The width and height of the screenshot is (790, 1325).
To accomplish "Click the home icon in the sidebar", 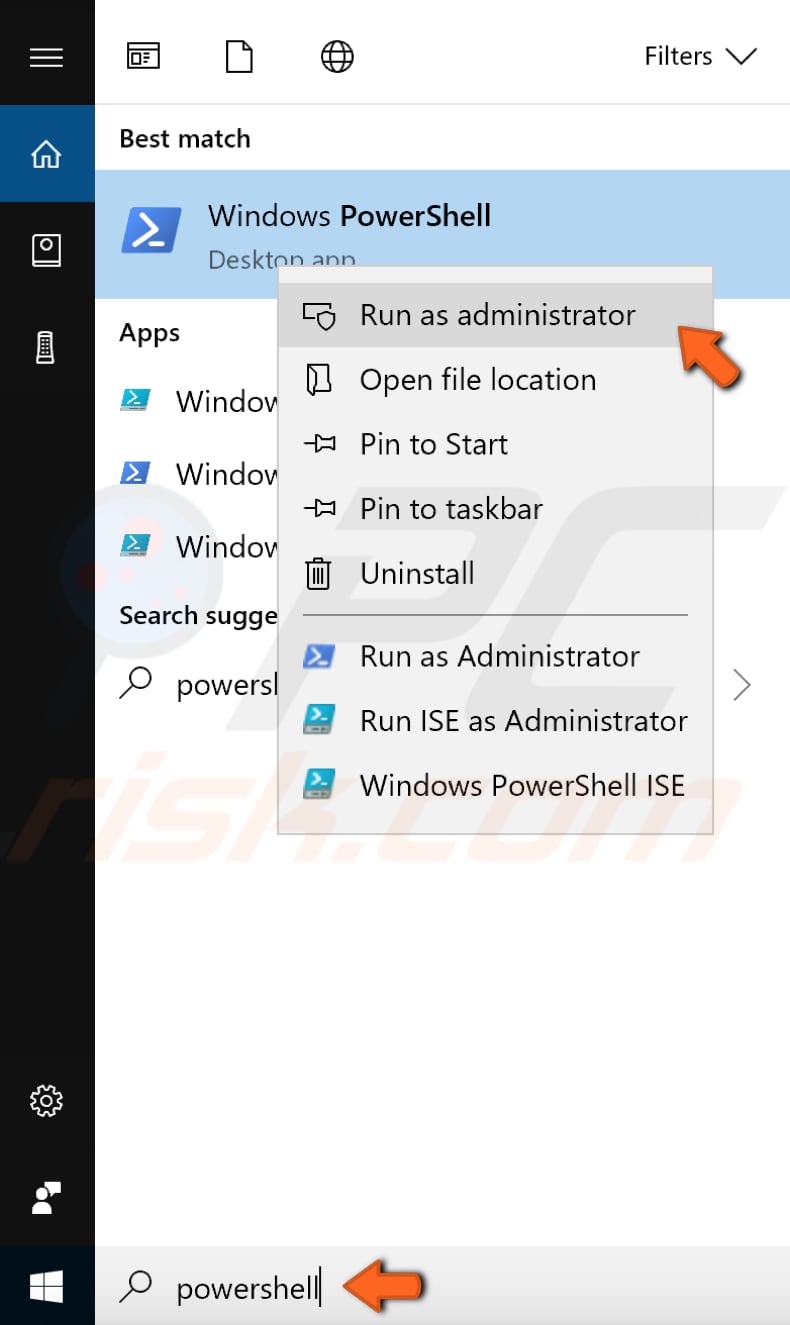I will coord(47,153).
